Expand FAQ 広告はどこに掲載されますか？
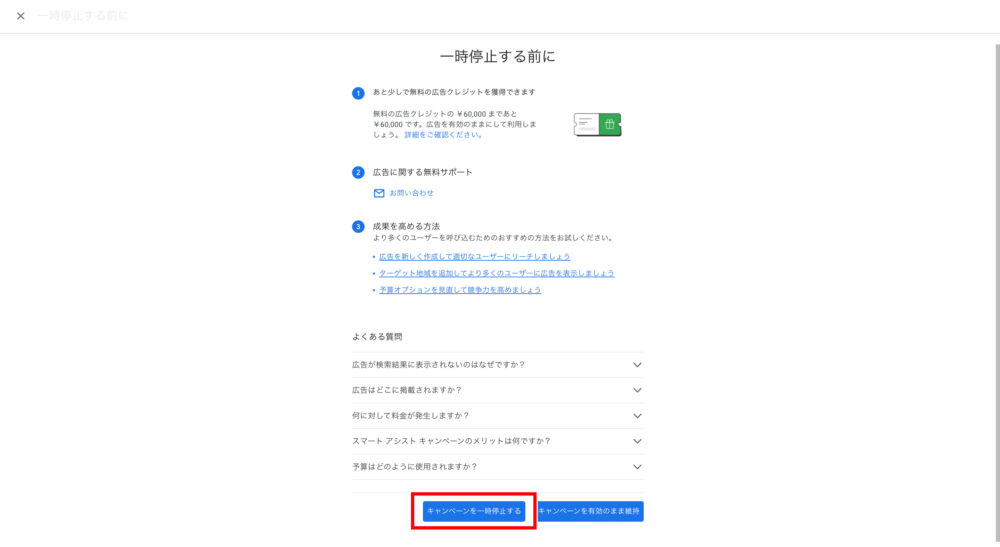Viewport: 1000px width, 547px height. pyautogui.click(x=497, y=390)
